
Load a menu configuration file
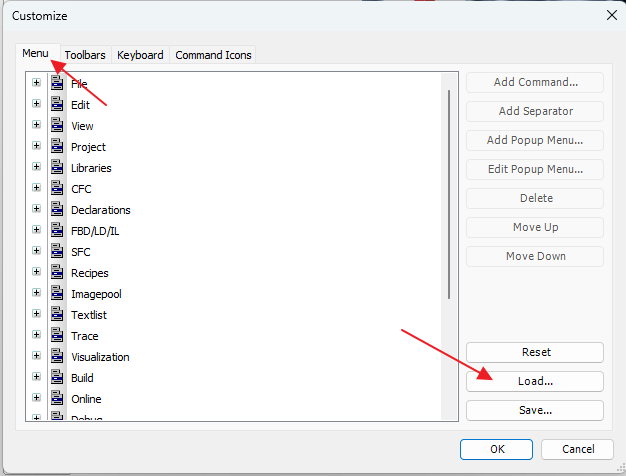pyautogui.click(x=535, y=381)
